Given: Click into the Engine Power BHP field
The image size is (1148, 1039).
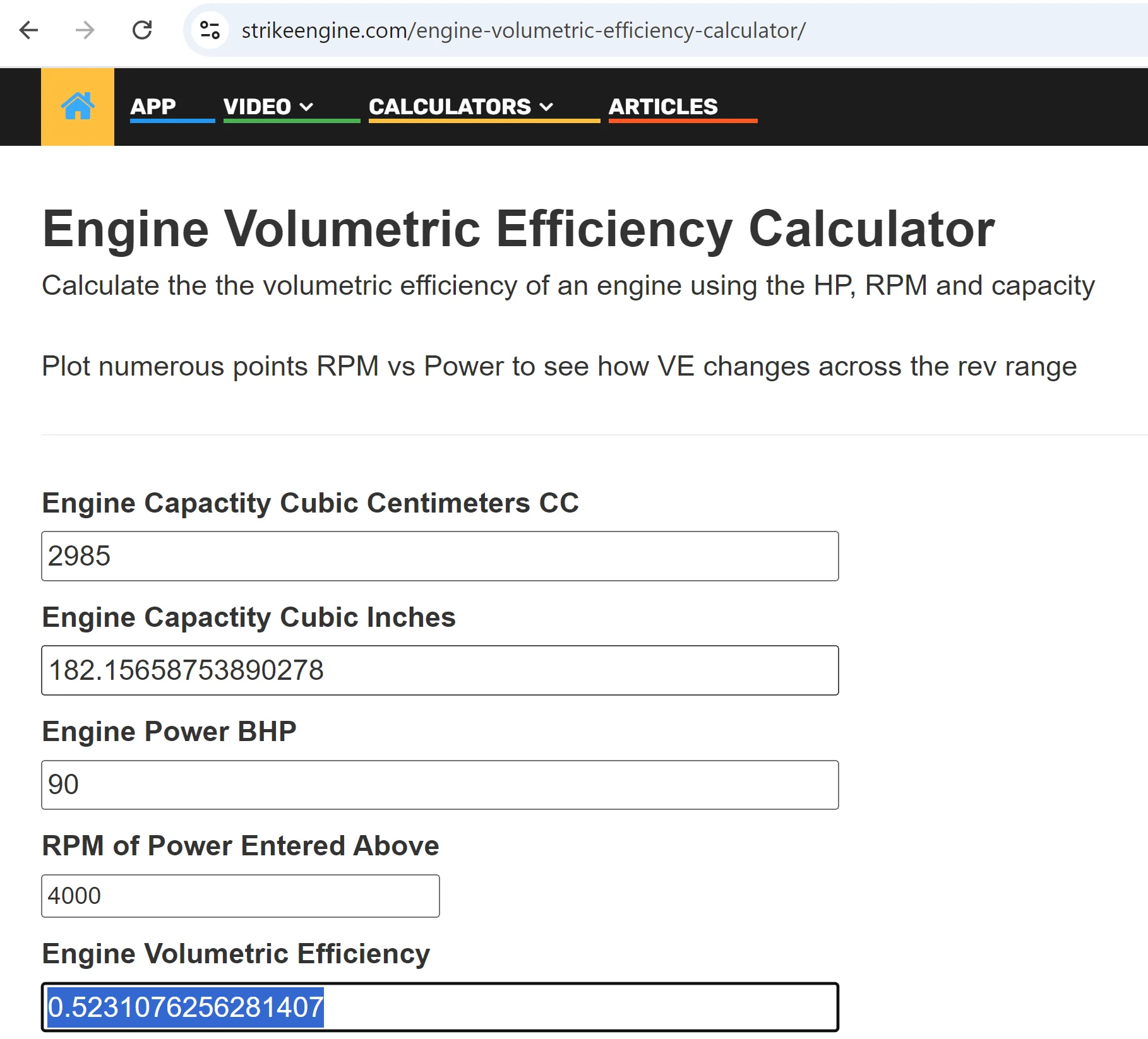Looking at the screenshot, I should (x=440, y=785).
